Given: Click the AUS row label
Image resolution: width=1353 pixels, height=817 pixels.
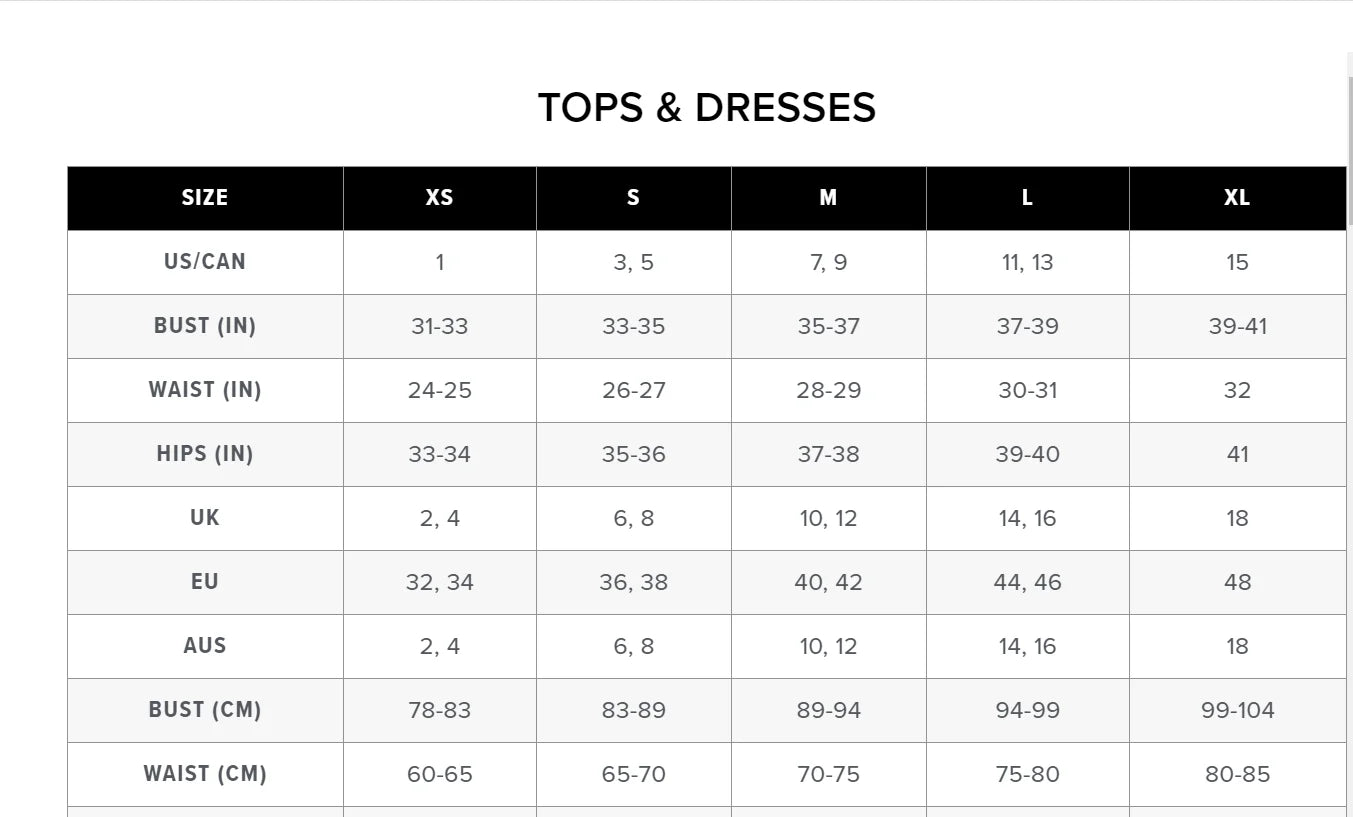Looking at the screenshot, I should 205,646.
